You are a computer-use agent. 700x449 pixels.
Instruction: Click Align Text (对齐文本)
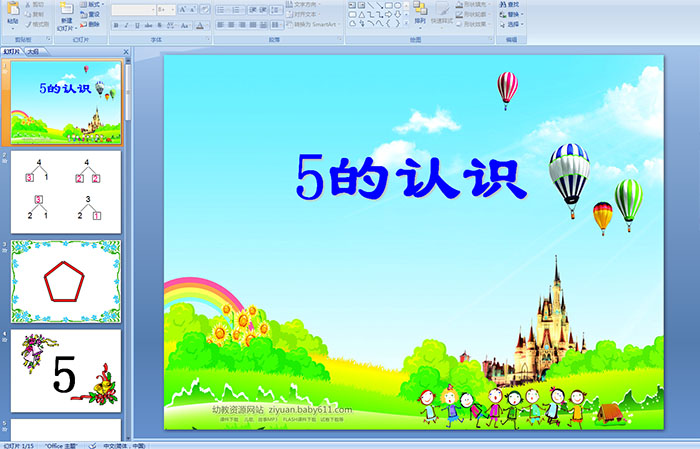click(x=302, y=14)
